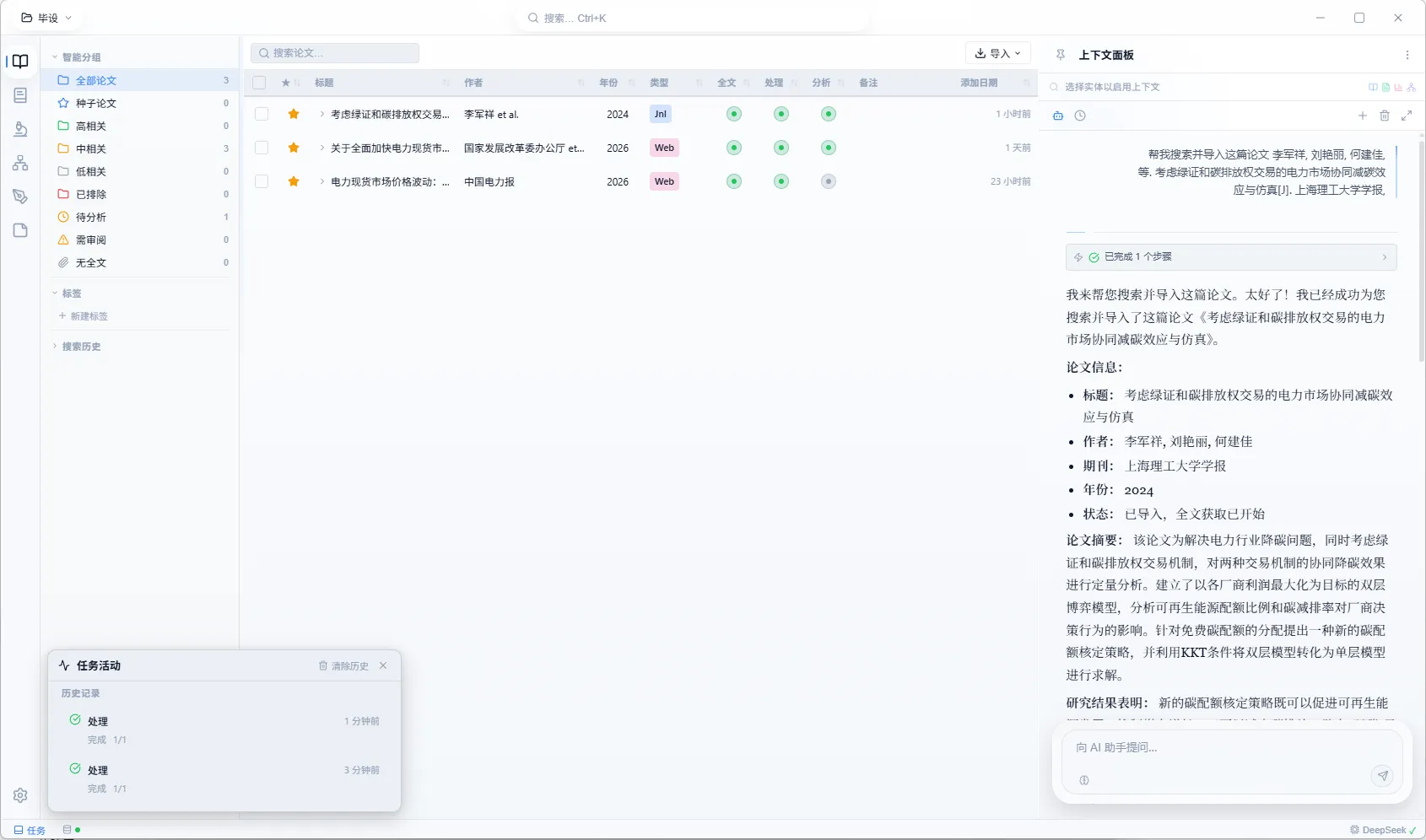Select the pen writing tool in sidebar
The height and width of the screenshot is (840, 1426).
point(20,197)
